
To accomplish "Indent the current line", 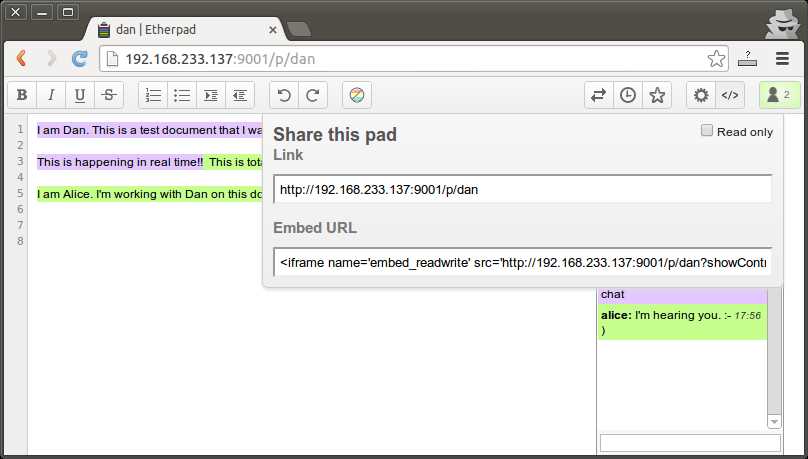I will [211, 95].
